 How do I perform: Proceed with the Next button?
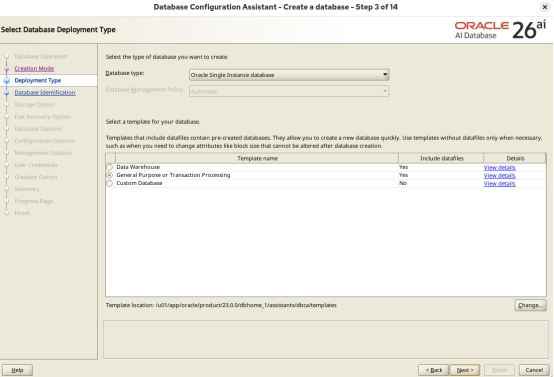(x=465, y=370)
